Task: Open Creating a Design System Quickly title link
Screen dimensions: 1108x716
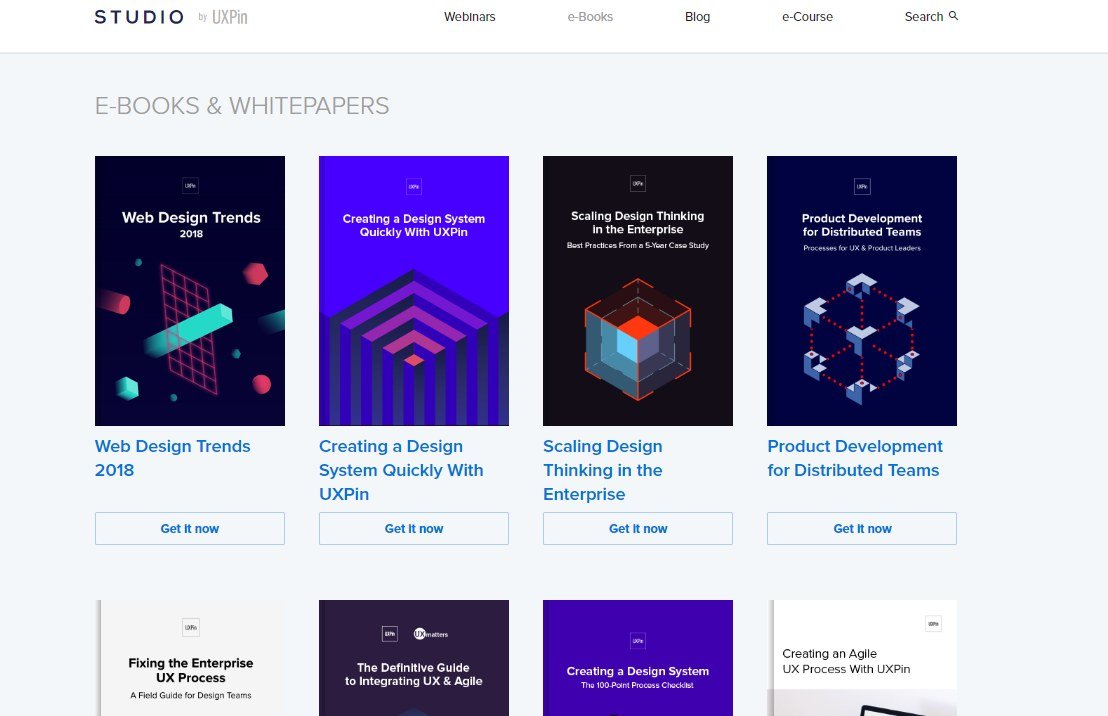Action: tap(401, 470)
